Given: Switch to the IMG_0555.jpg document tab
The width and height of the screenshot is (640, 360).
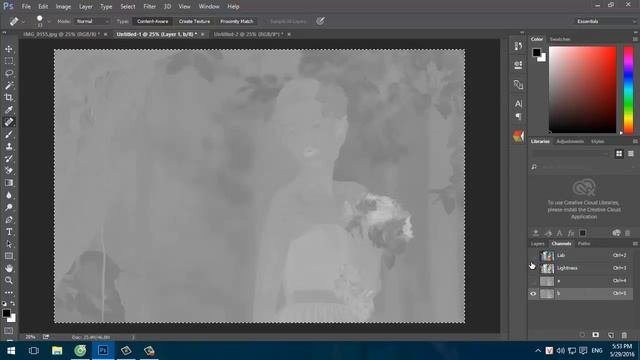Looking at the screenshot, I should tap(61, 34).
